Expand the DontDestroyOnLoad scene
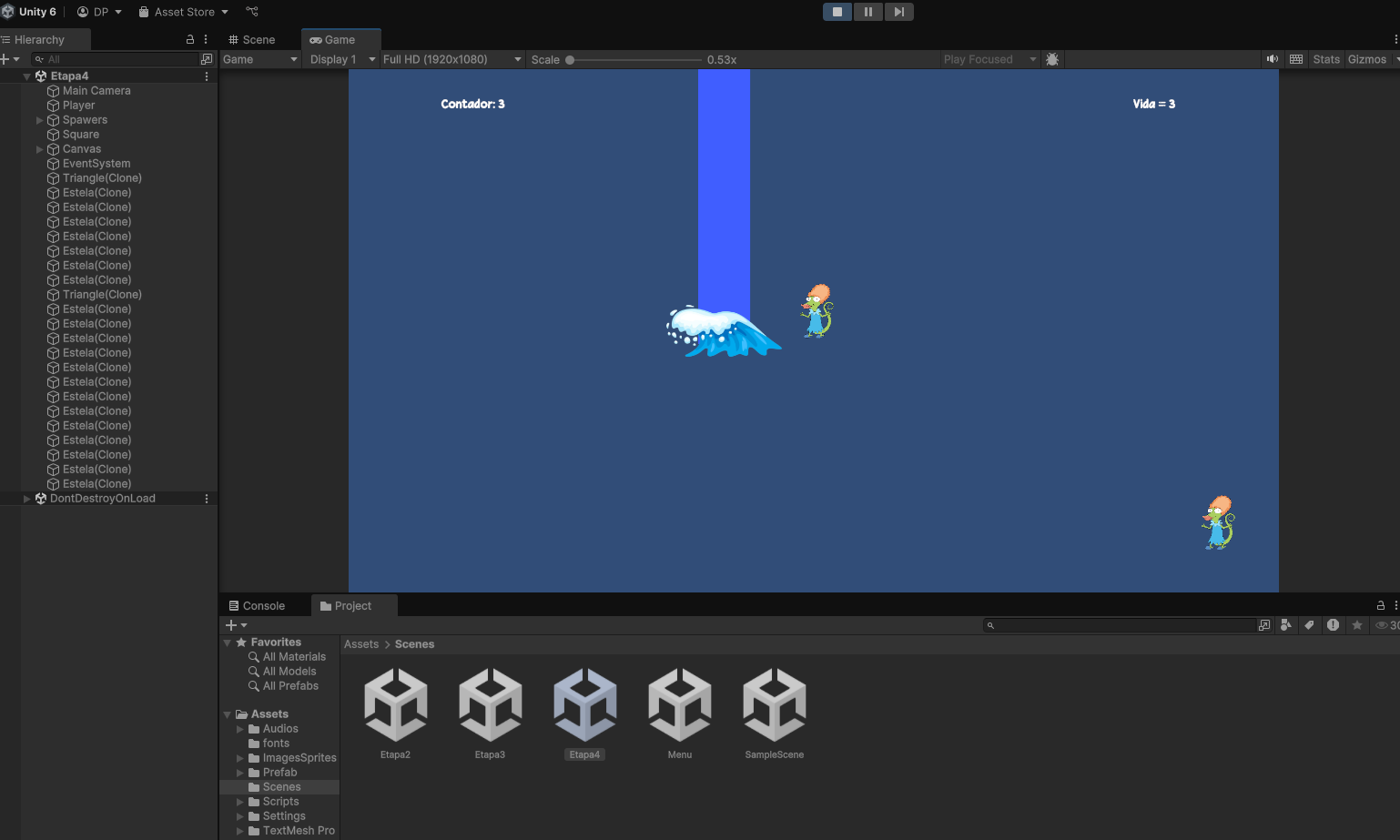 pos(26,499)
